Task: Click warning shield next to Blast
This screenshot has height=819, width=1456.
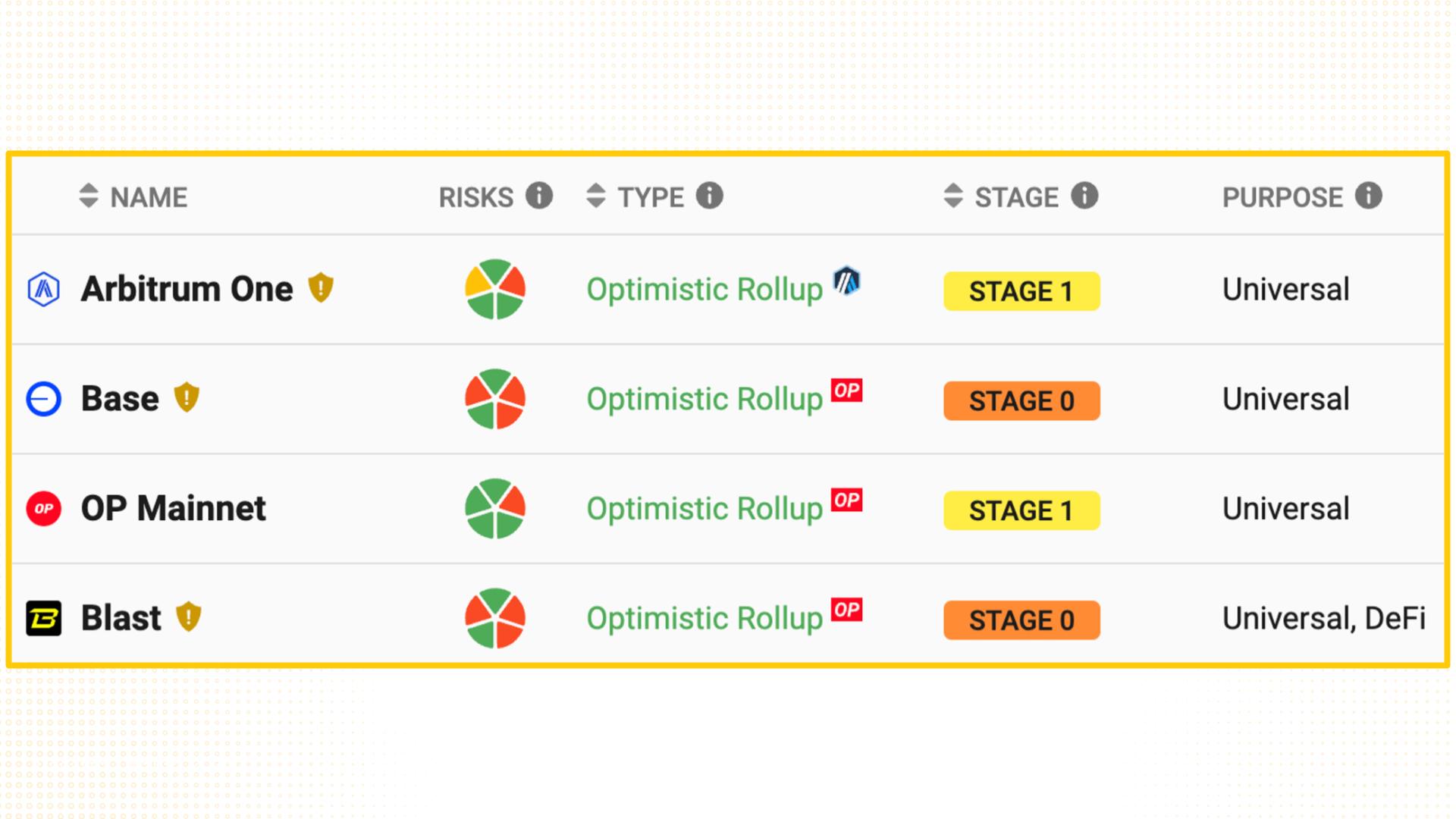Action: click(x=188, y=617)
